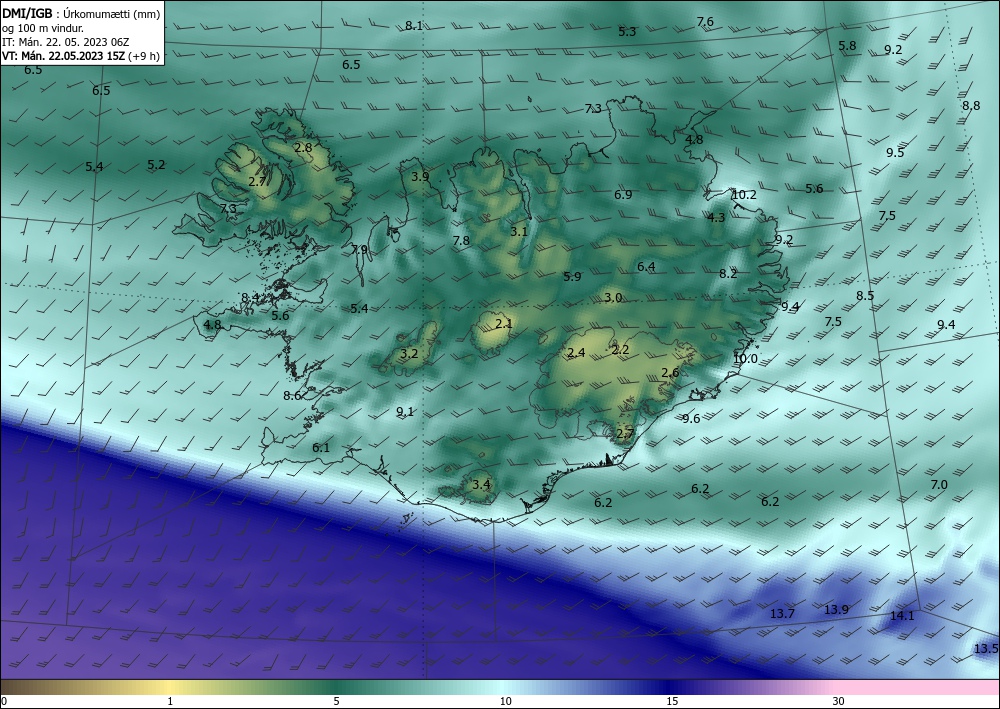Click the 13.5 value label
Viewport: 1000px width, 709px height.
coord(987,649)
